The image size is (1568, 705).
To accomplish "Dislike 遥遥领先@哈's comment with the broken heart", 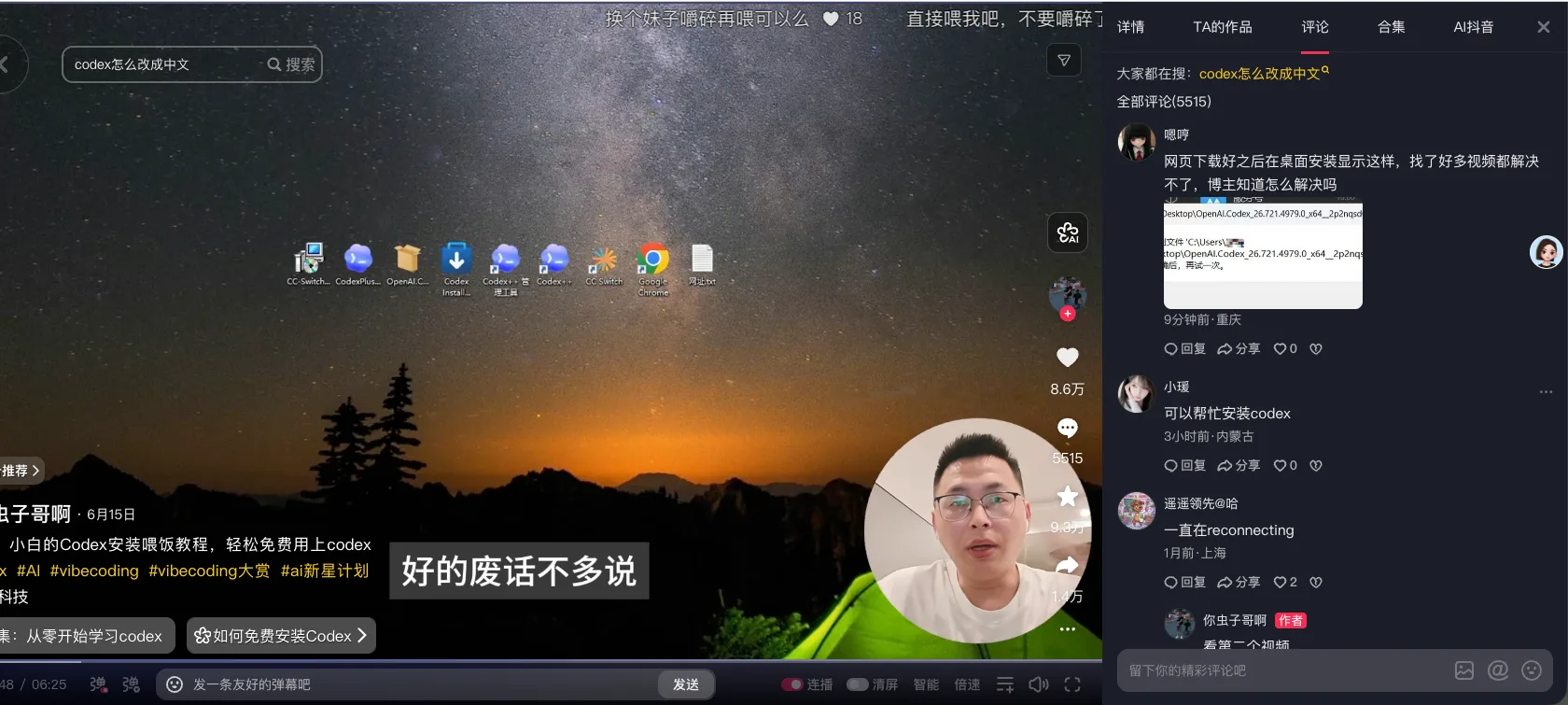I will click(1316, 582).
